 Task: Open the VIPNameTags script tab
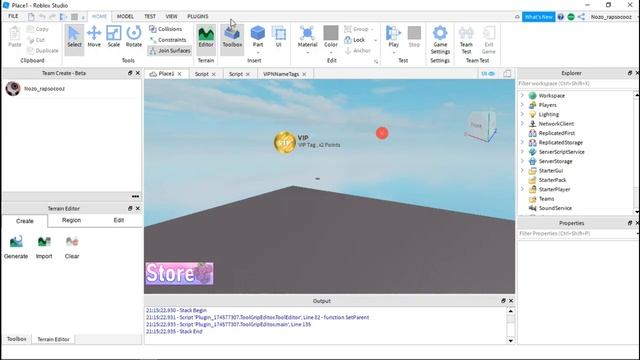point(281,74)
